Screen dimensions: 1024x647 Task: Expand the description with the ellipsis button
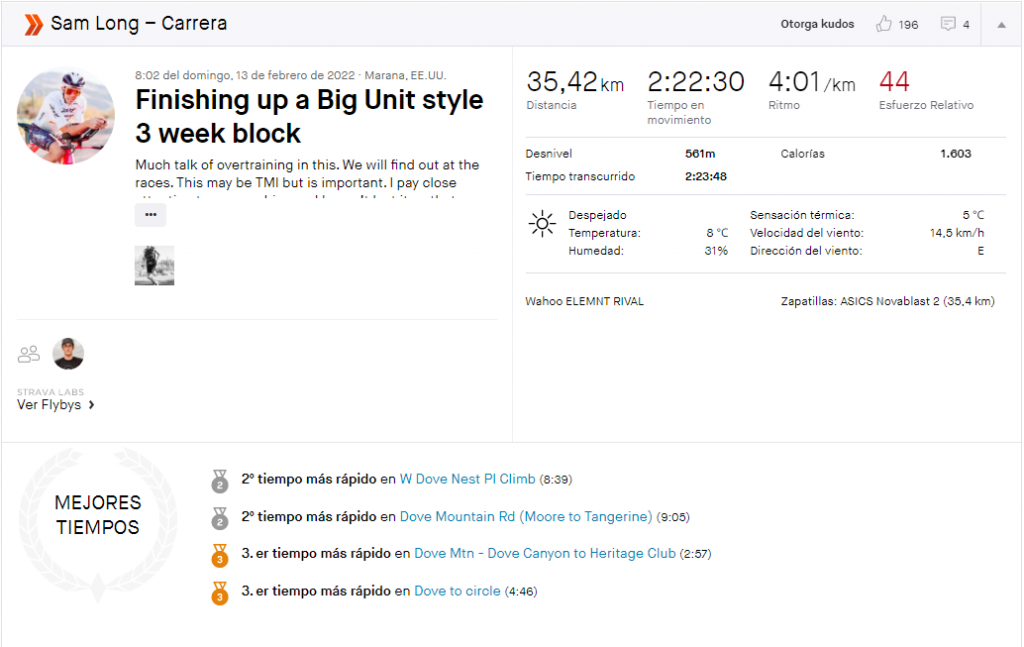click(x=150, y=215)
